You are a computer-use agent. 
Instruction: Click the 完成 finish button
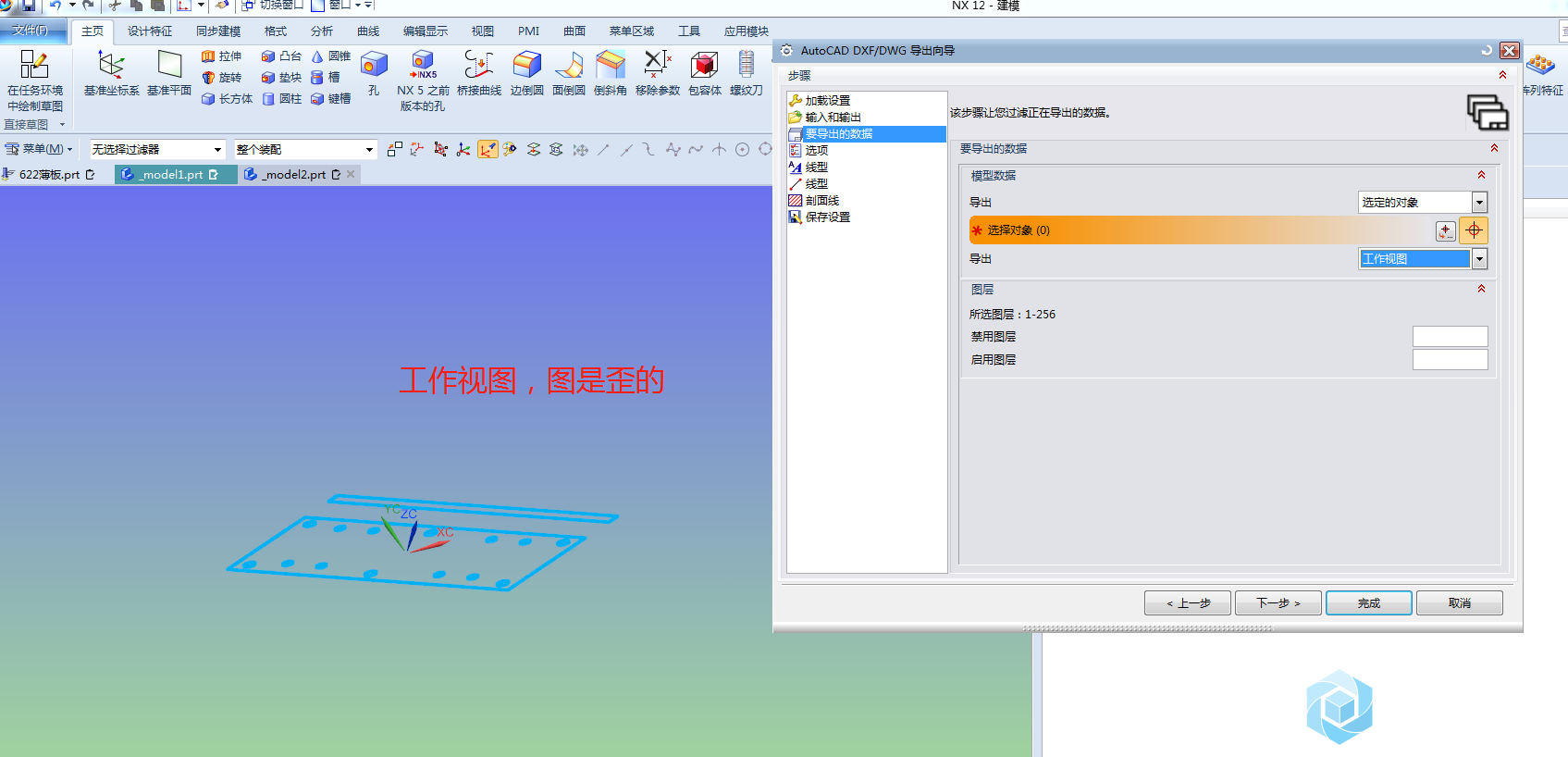coord(1368,603)
